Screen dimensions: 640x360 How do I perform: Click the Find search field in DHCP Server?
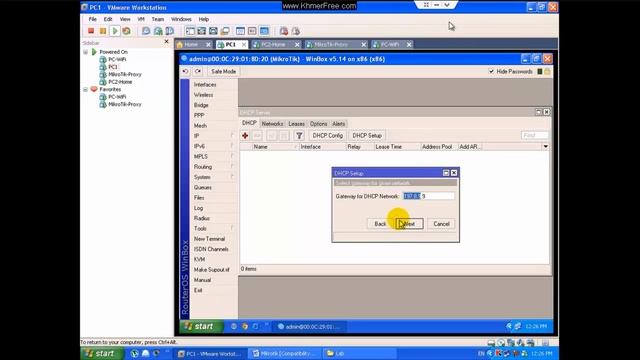534,136
